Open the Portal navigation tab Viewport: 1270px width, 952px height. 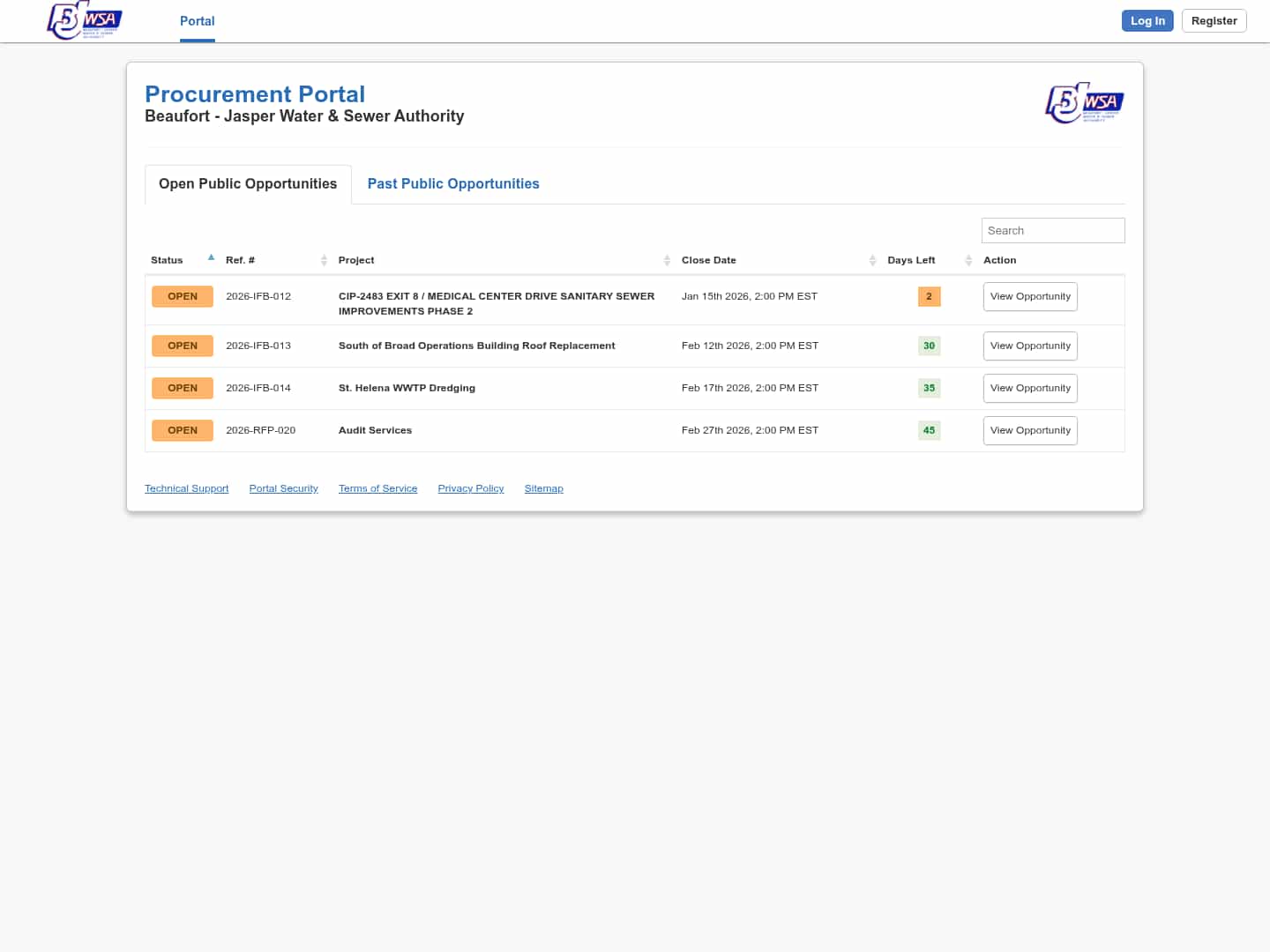(197, 21)
